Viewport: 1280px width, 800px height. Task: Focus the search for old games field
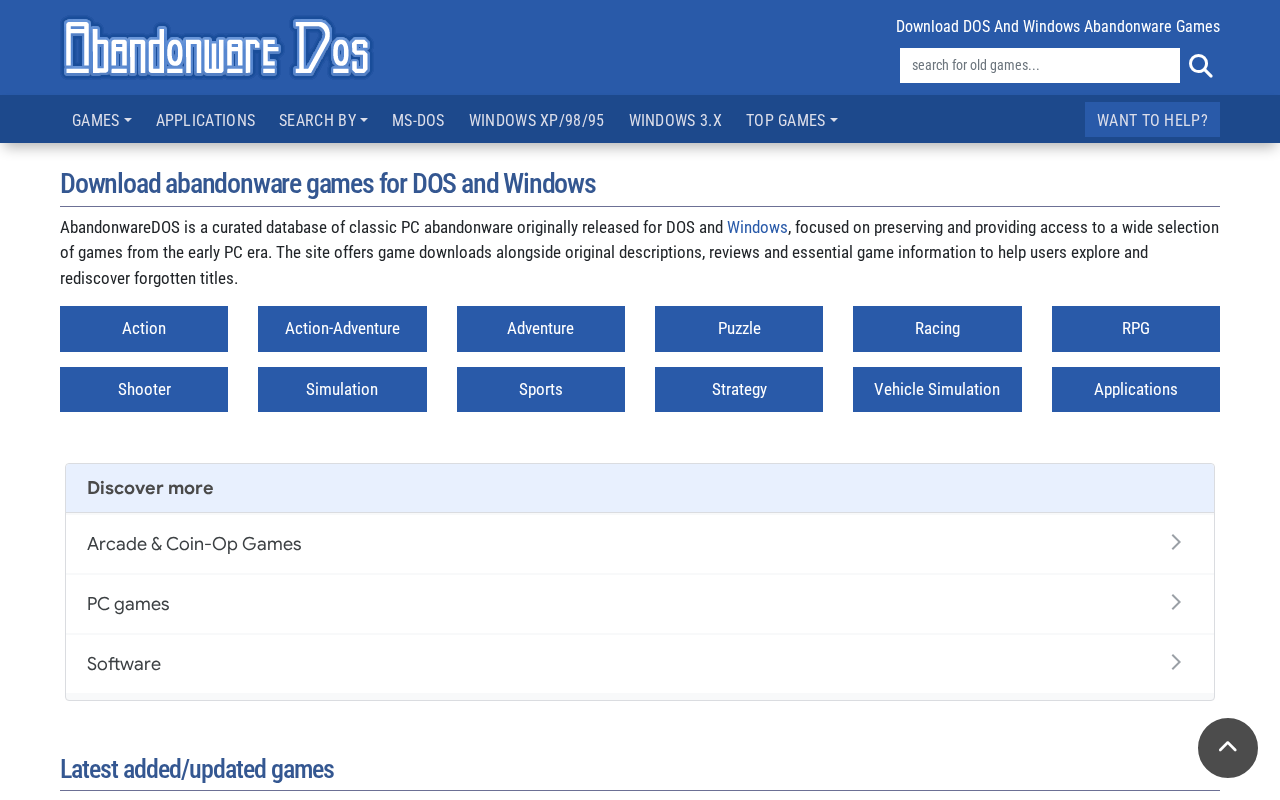point(1040,66)
